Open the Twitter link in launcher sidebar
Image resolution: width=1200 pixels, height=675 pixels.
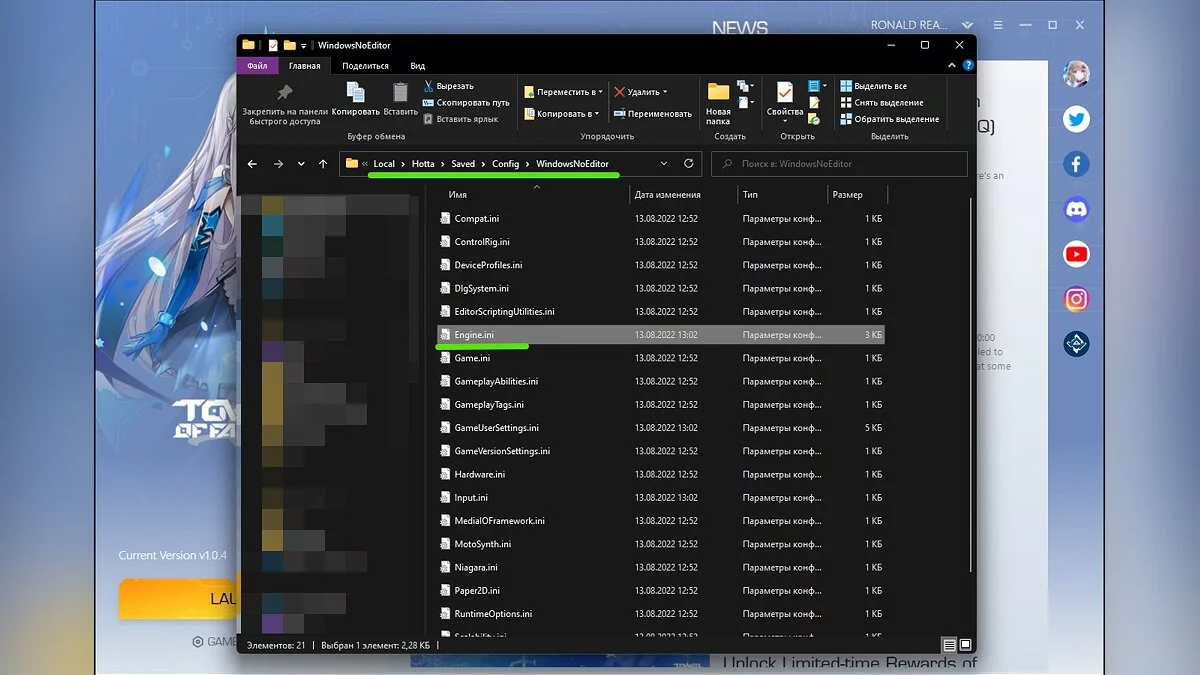1076,120
